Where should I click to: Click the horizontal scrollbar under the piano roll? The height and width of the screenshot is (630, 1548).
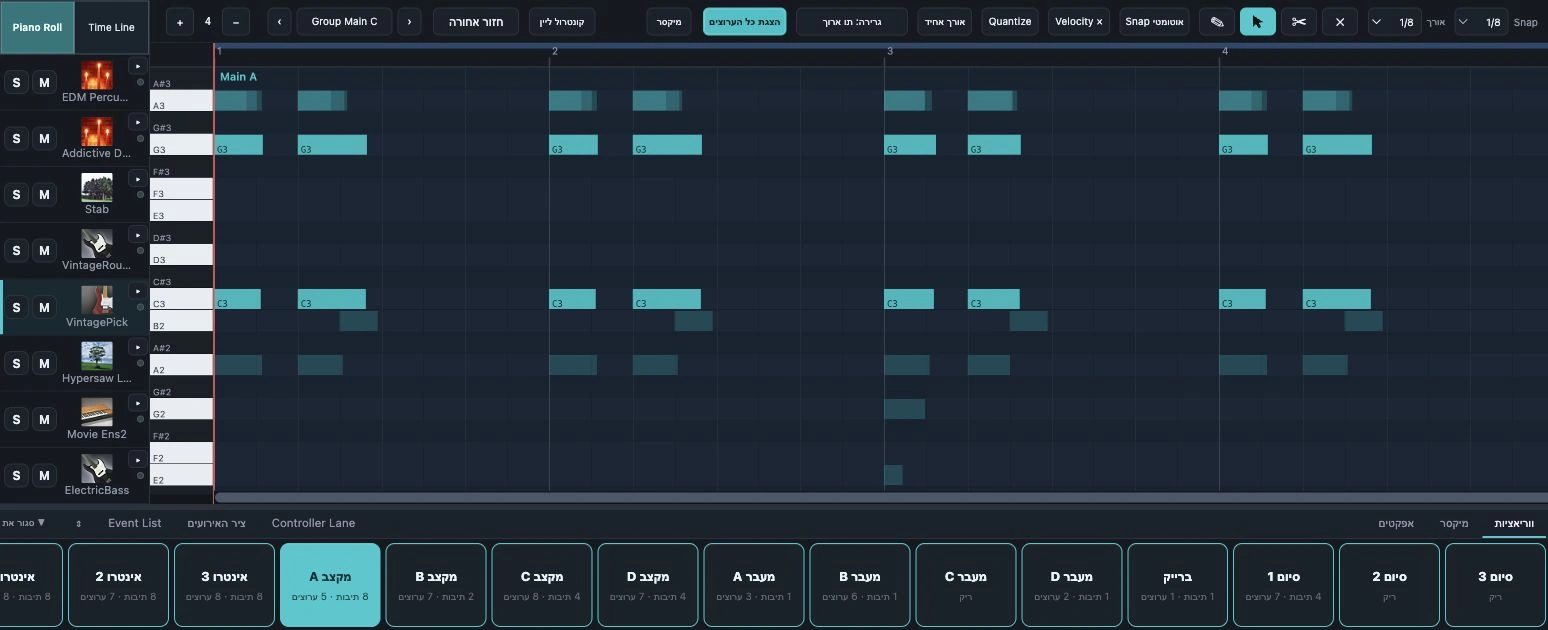tap(880, 497)
